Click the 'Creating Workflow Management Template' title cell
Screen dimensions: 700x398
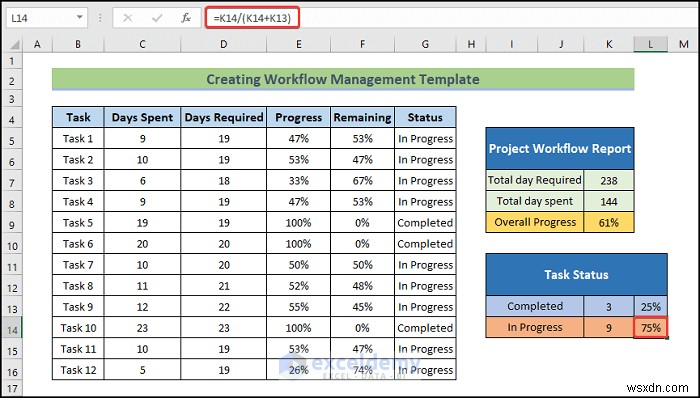pyautogui.click(x=343, y=79)
